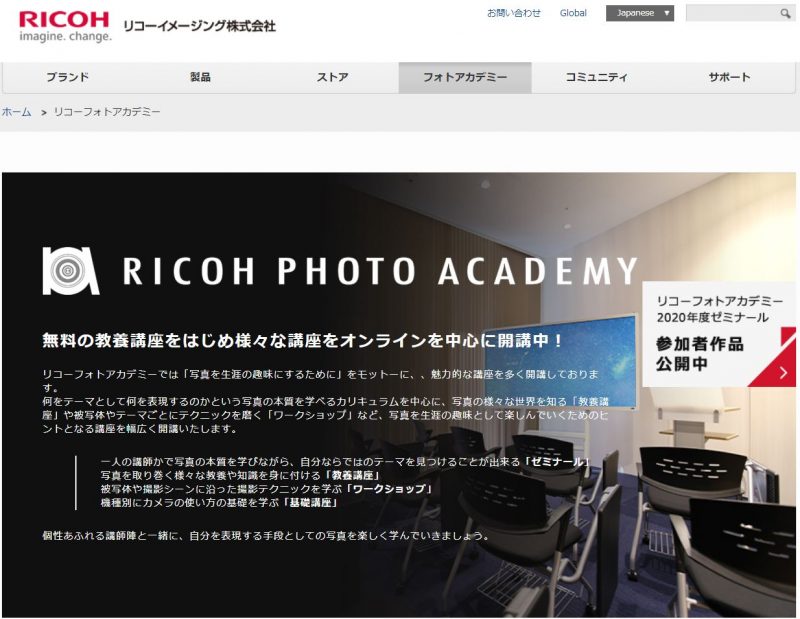Click the 「基礎講座」 bold text
The height and width of the screenshot is (619, 800).
tap(310, 503)
